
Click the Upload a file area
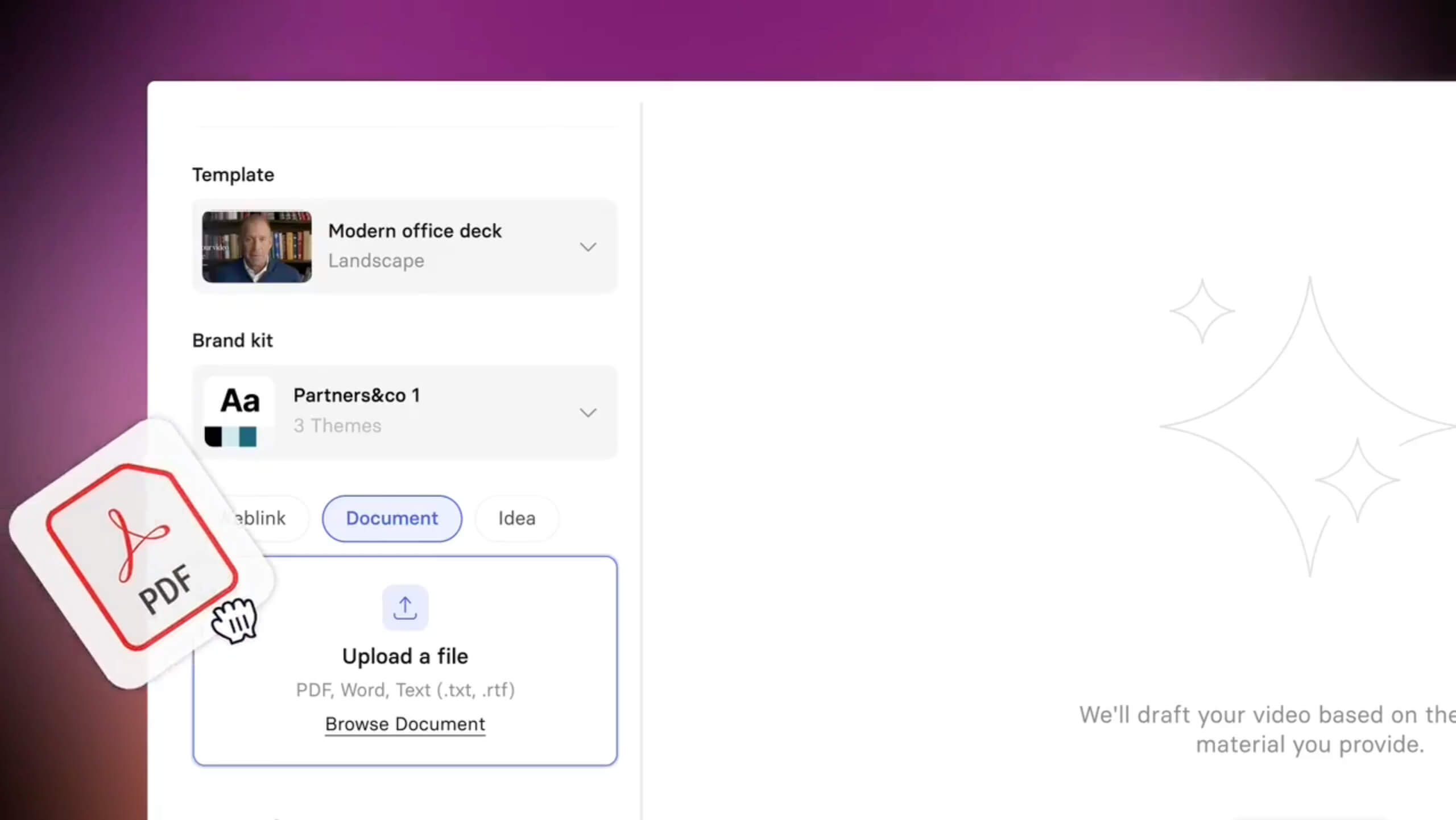(x=404, y=657)
